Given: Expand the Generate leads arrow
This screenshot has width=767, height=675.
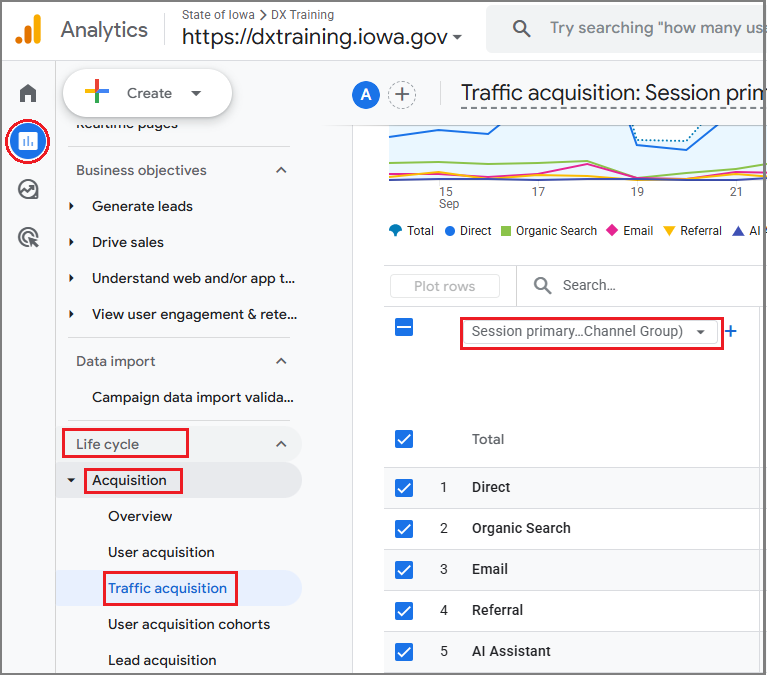Looking at the screenshot, I should (71, 206).
